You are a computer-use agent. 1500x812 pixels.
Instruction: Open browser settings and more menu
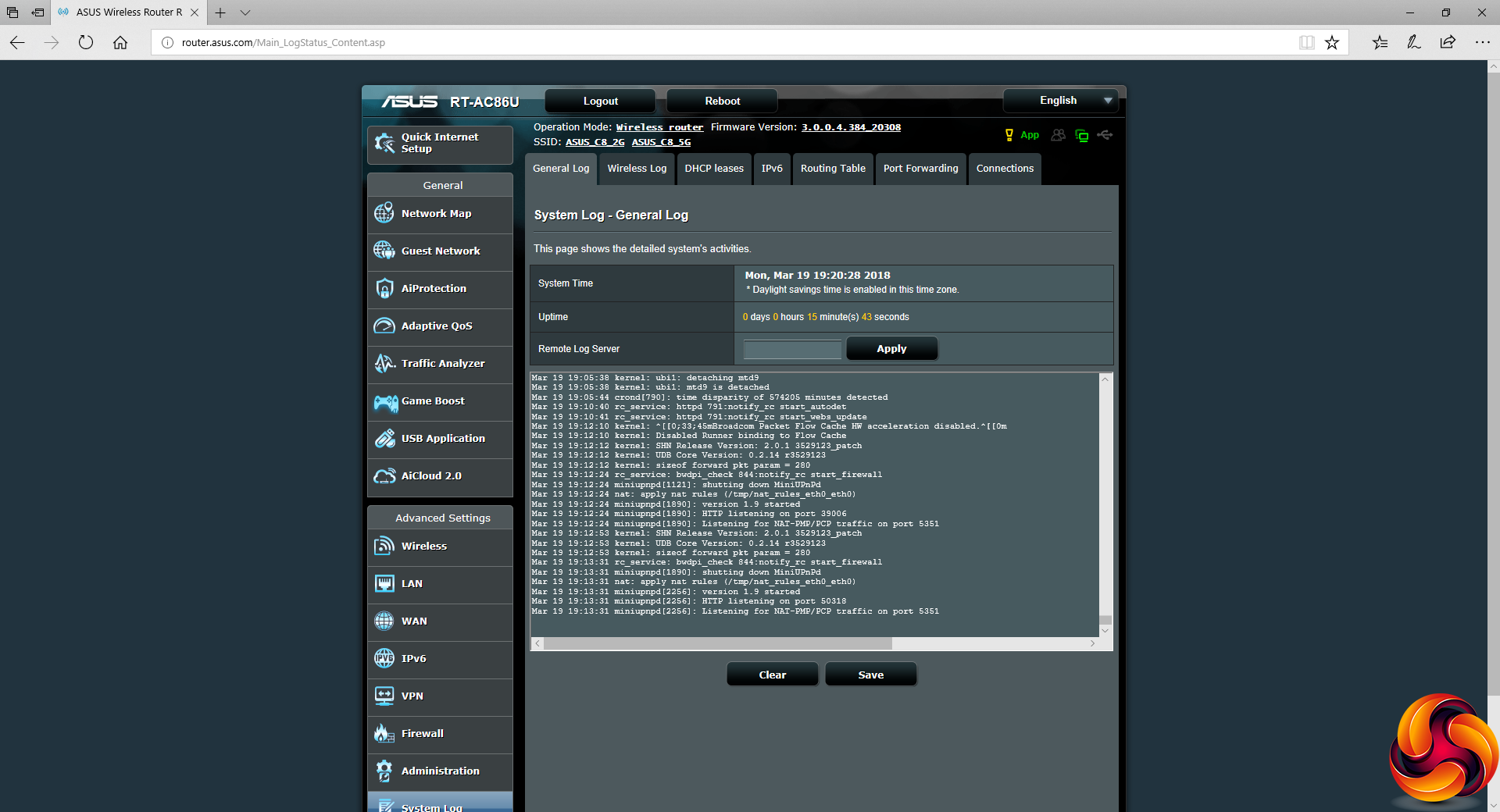point(1482,42)
